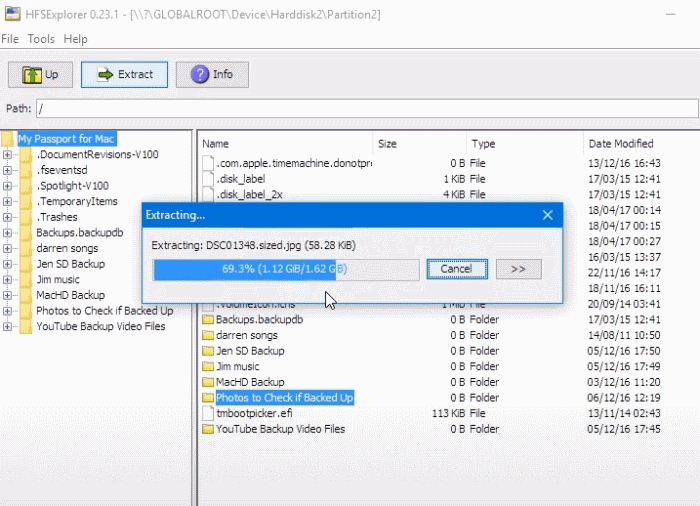Expand the .Trashes tree node

coord(7,217)
